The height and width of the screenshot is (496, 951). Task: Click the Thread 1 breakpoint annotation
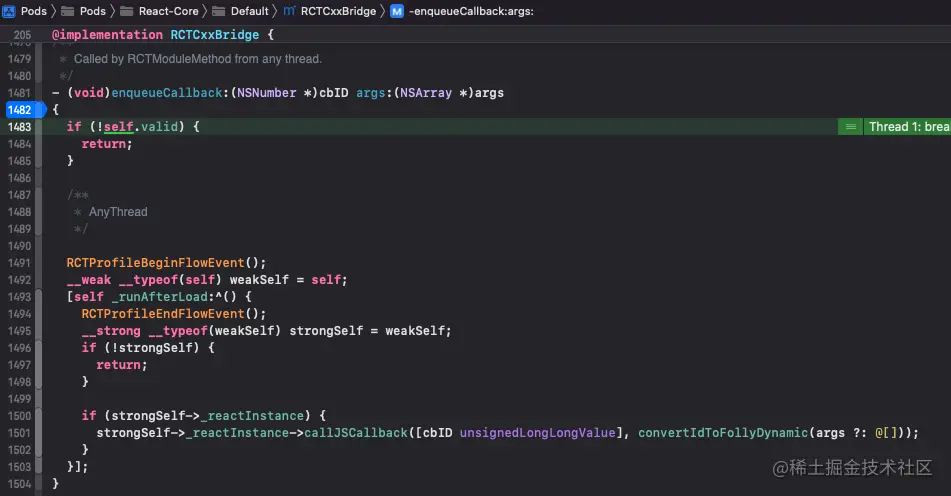click(x=907, y=127)
